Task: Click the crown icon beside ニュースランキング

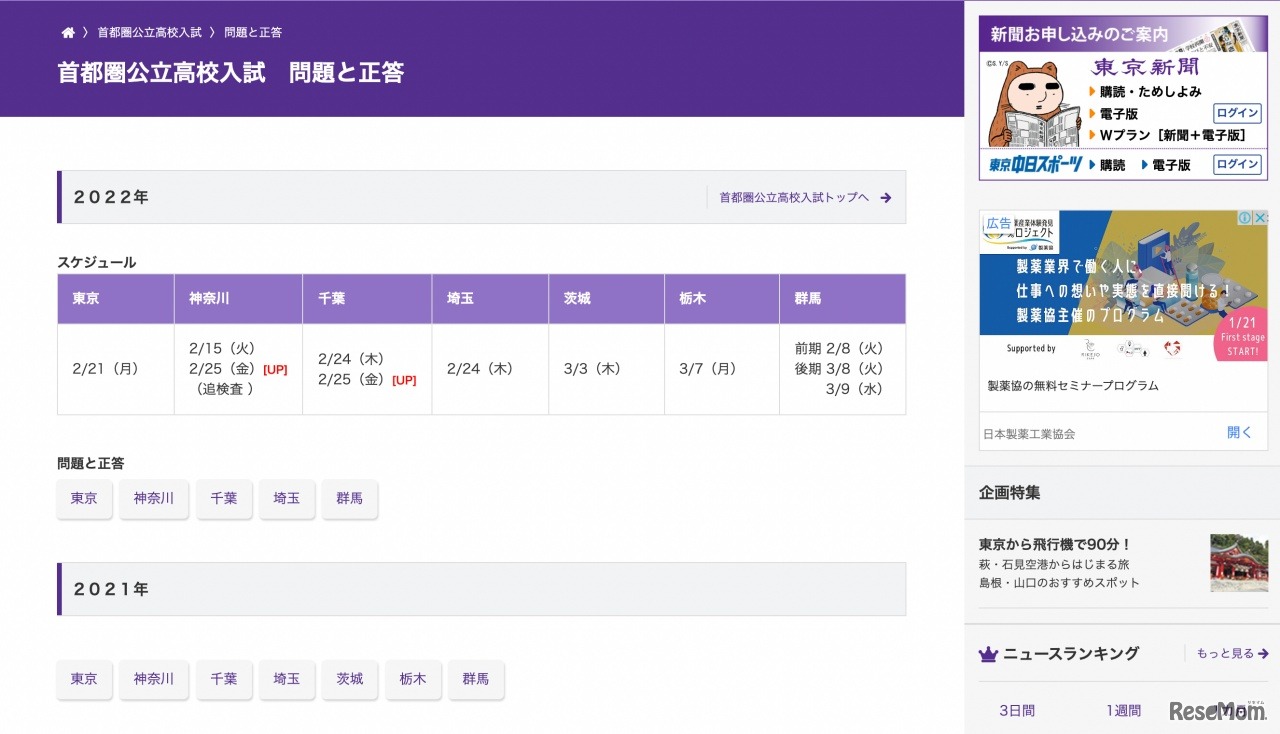Action: coord(988,654)
